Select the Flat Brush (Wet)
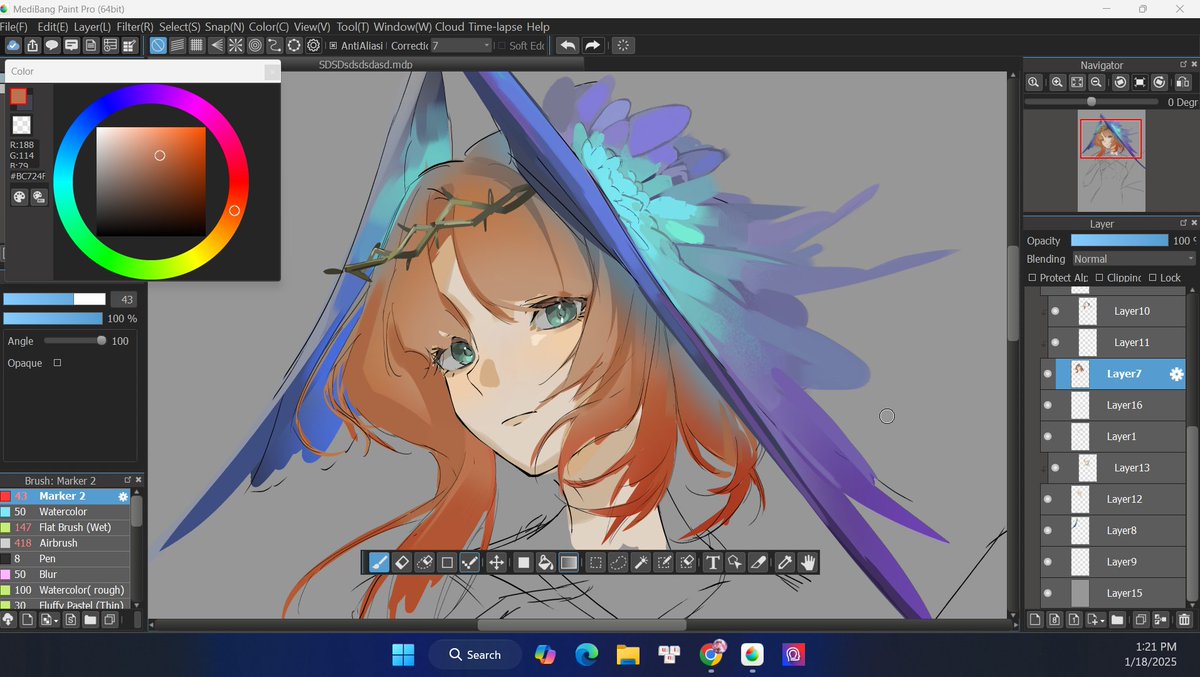The width and height of the screenshot is (1200, 677). [x=67, y=527]
